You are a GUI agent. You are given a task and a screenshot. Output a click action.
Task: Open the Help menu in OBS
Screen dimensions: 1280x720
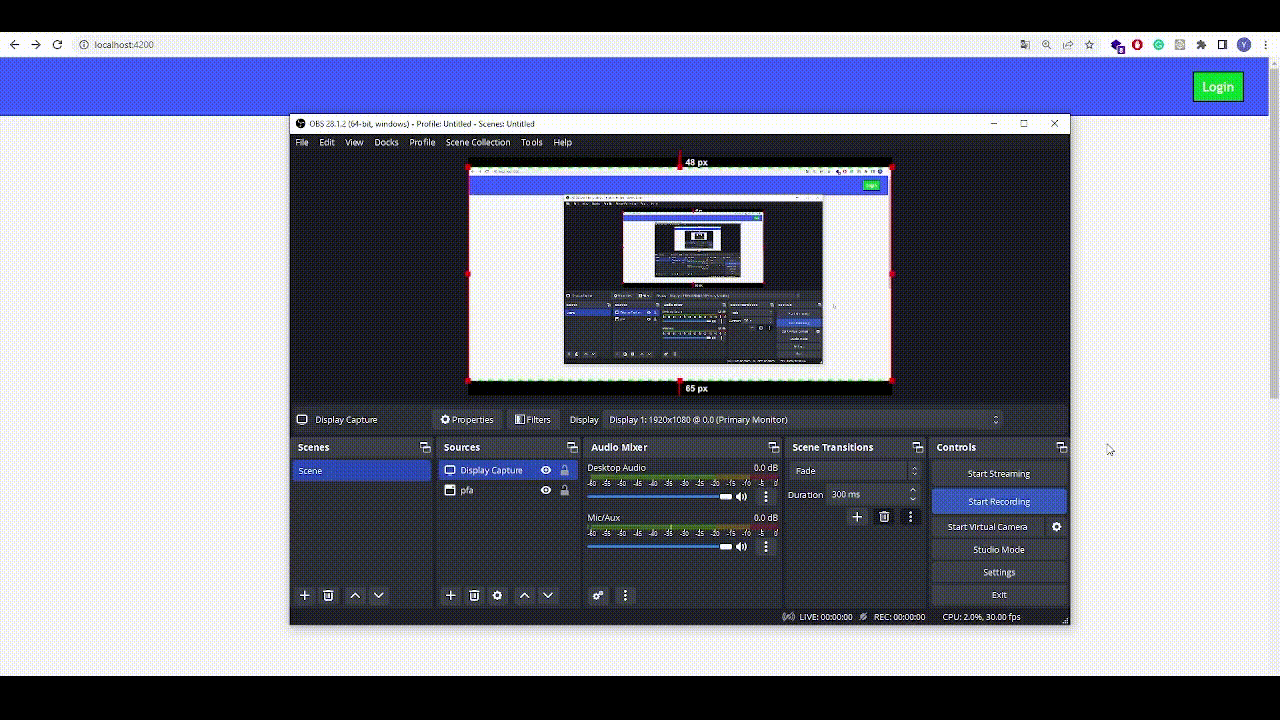coord(563,142)
